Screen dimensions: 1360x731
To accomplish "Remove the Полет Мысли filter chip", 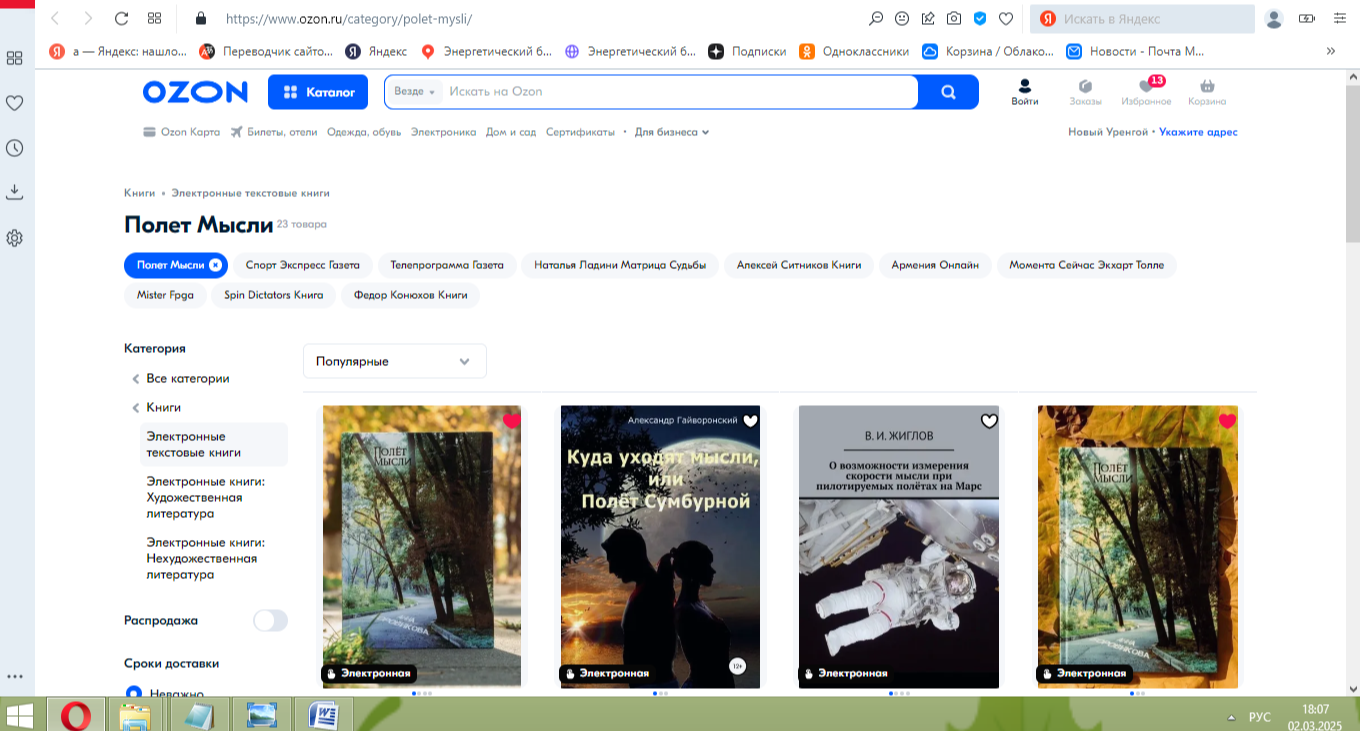I will point(215,265).
